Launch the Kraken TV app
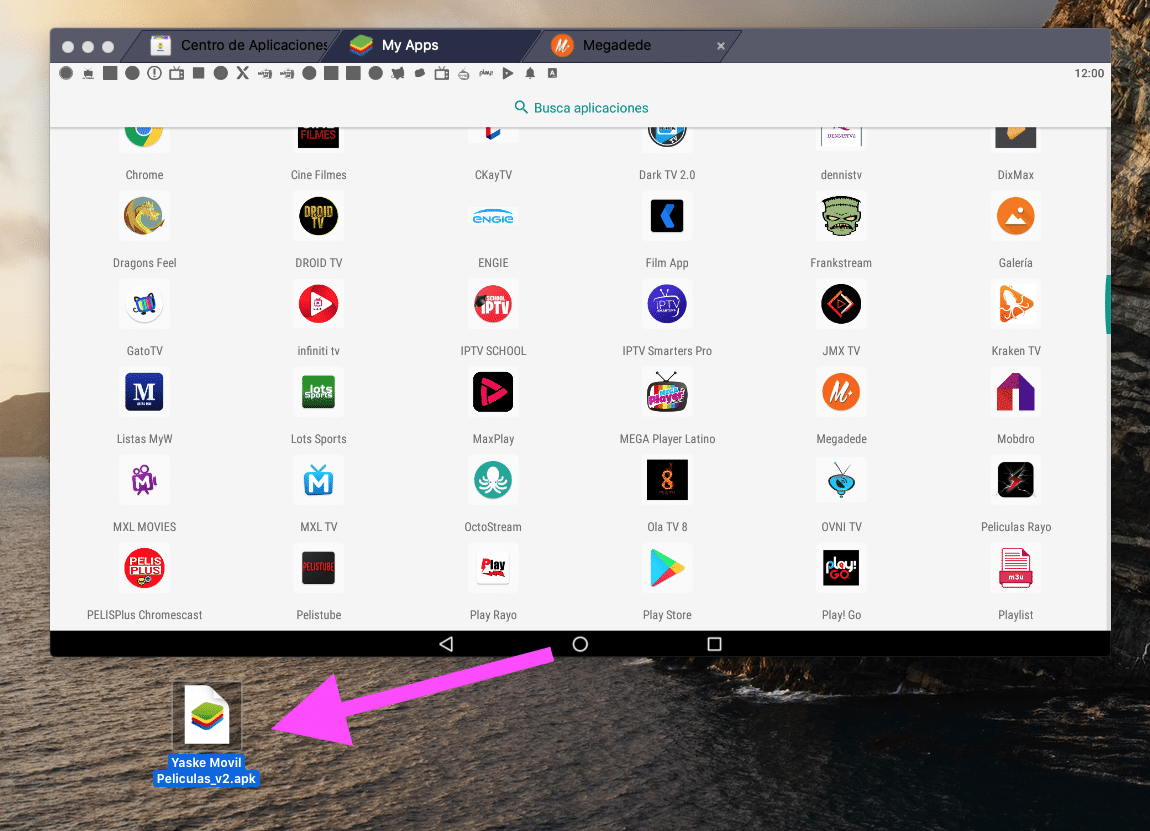 tap(1015, 304)
